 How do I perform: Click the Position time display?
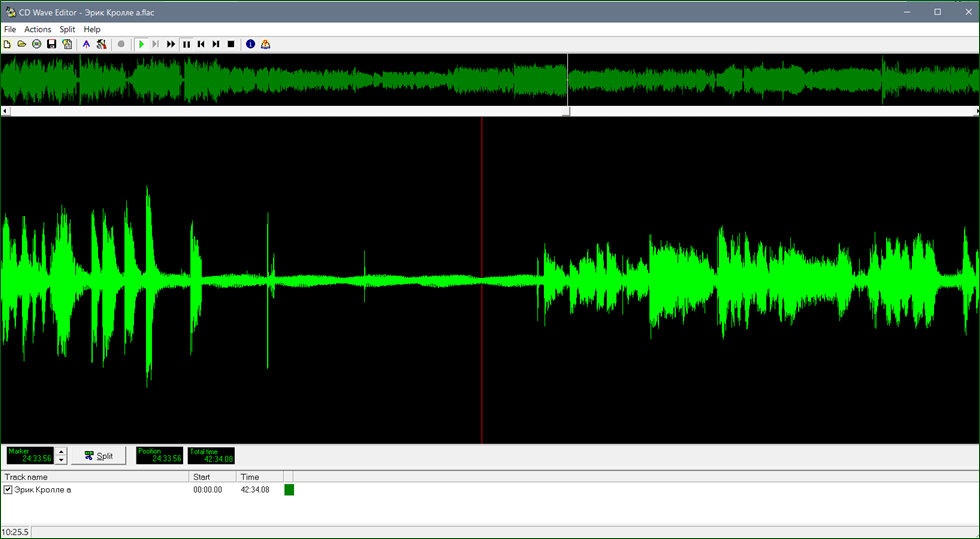(159, 456)
